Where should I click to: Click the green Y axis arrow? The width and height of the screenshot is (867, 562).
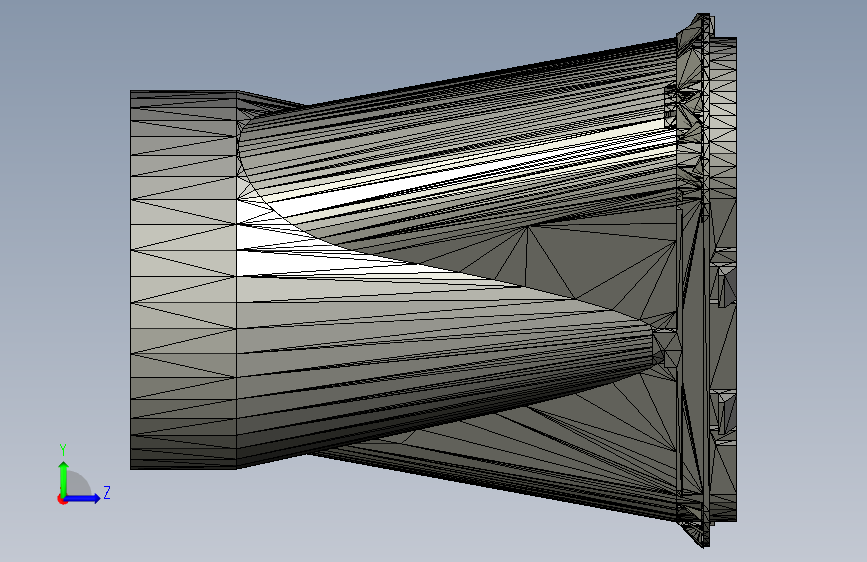point(64,479)
